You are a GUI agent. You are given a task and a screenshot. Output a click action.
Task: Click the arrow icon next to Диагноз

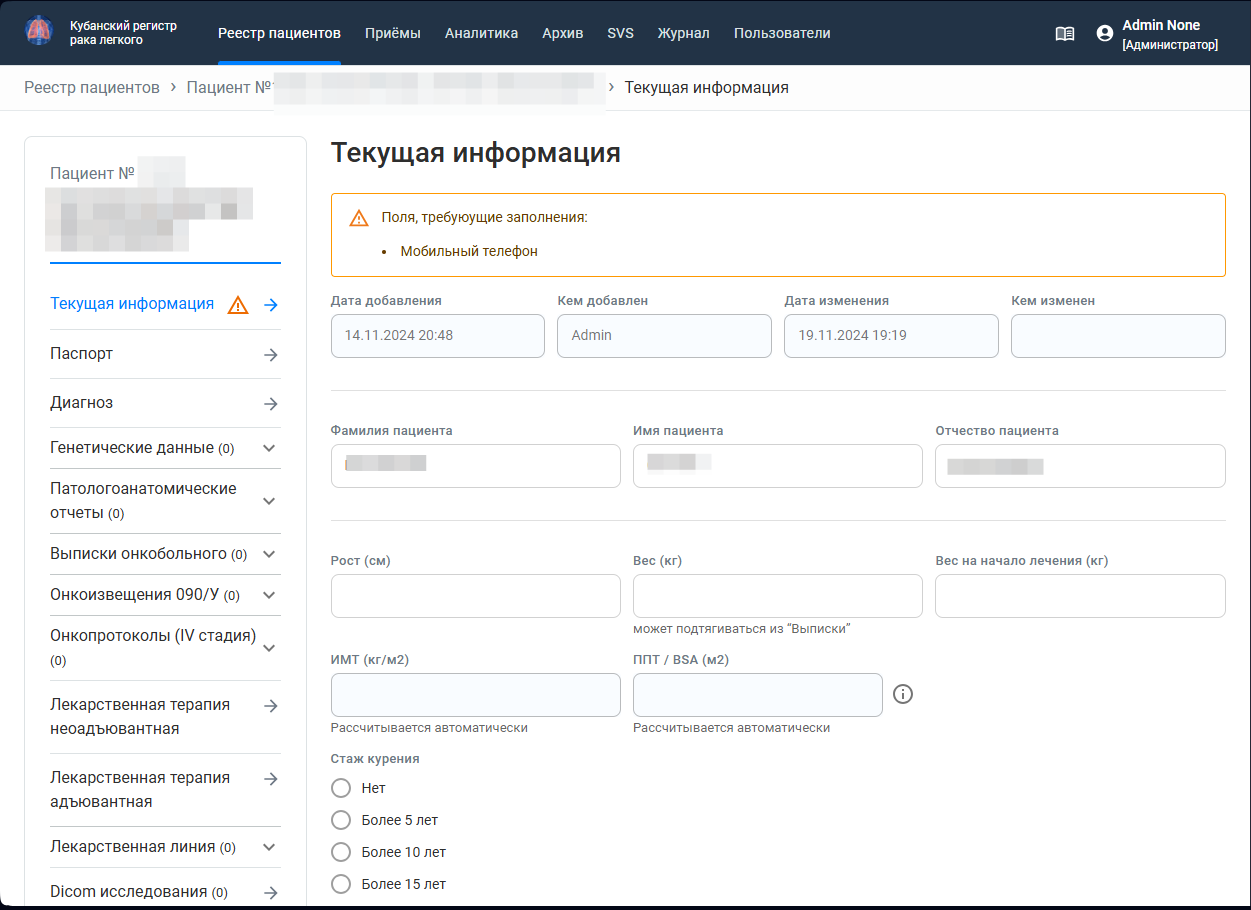click(x=270, y=404)
